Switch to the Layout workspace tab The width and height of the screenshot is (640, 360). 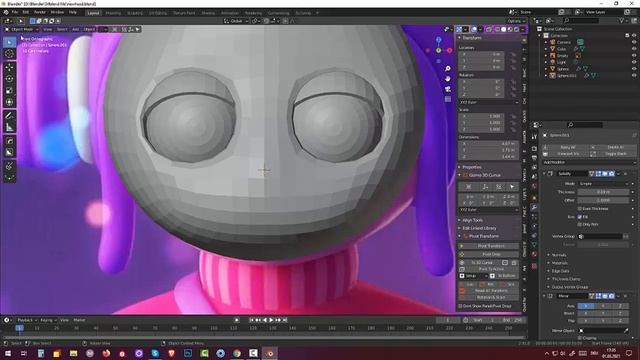[93, 13]
